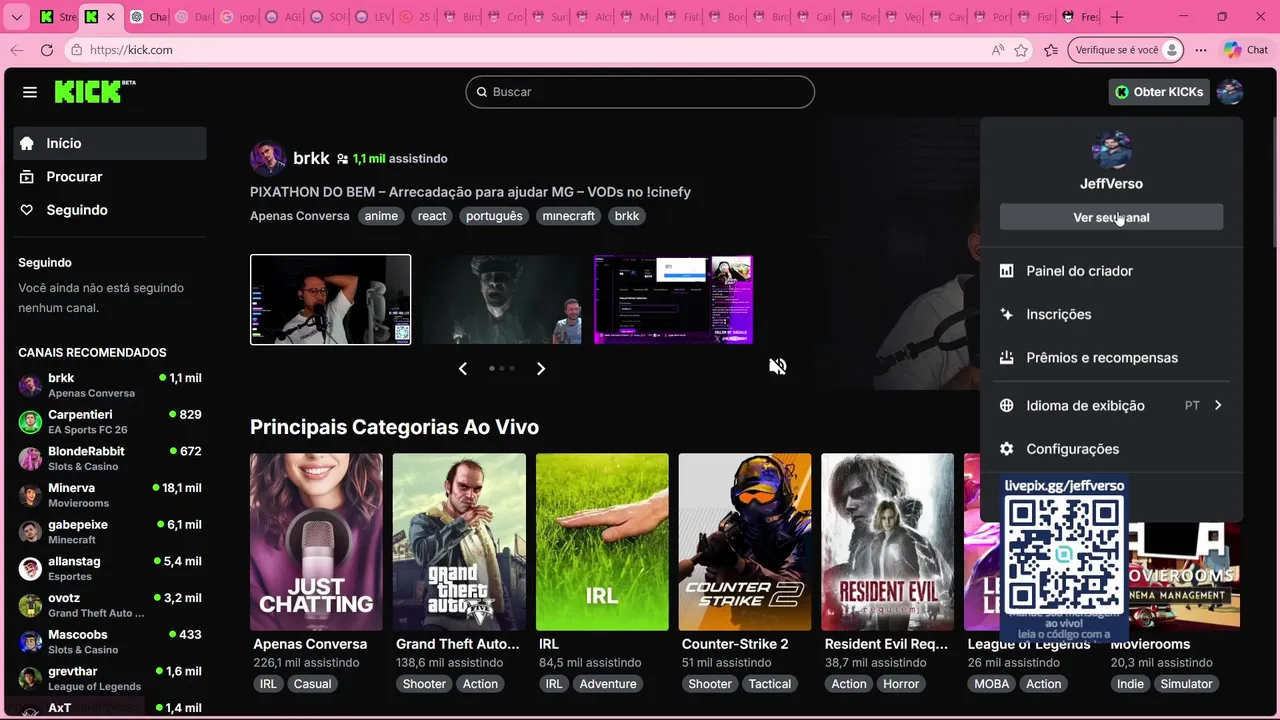Screen dimensions: 1280x720
Task: Go to Início in sidebar
Action: [x=110, y=143]
